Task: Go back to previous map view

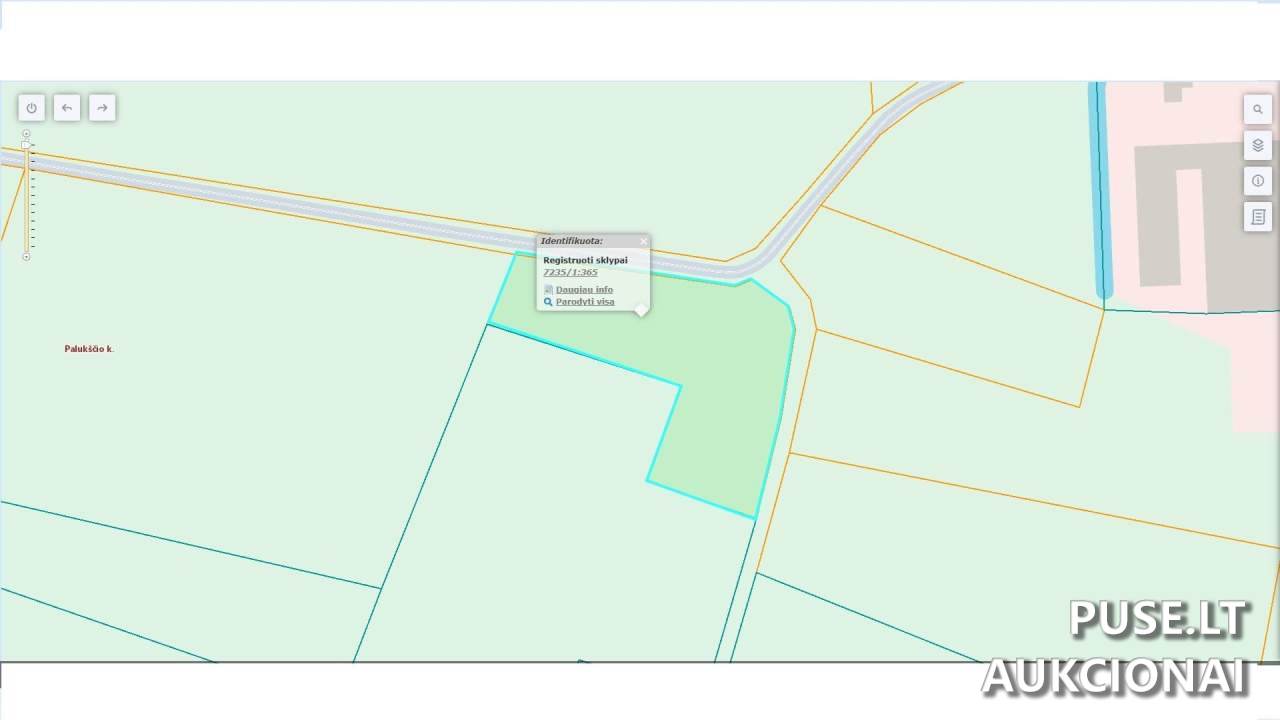Action: coord(67,108)
